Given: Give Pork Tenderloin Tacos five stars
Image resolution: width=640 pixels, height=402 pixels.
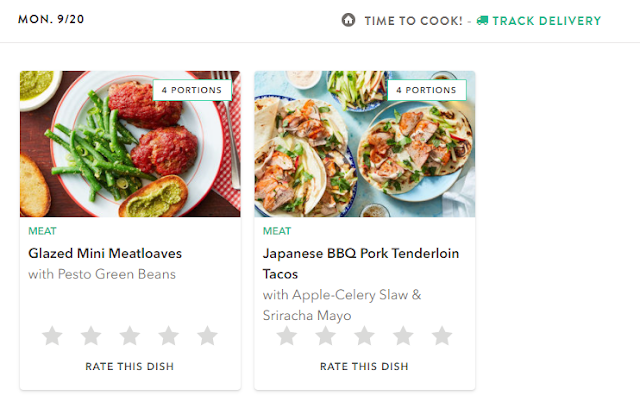Looking at the screenshot, I should coord(442,335).
